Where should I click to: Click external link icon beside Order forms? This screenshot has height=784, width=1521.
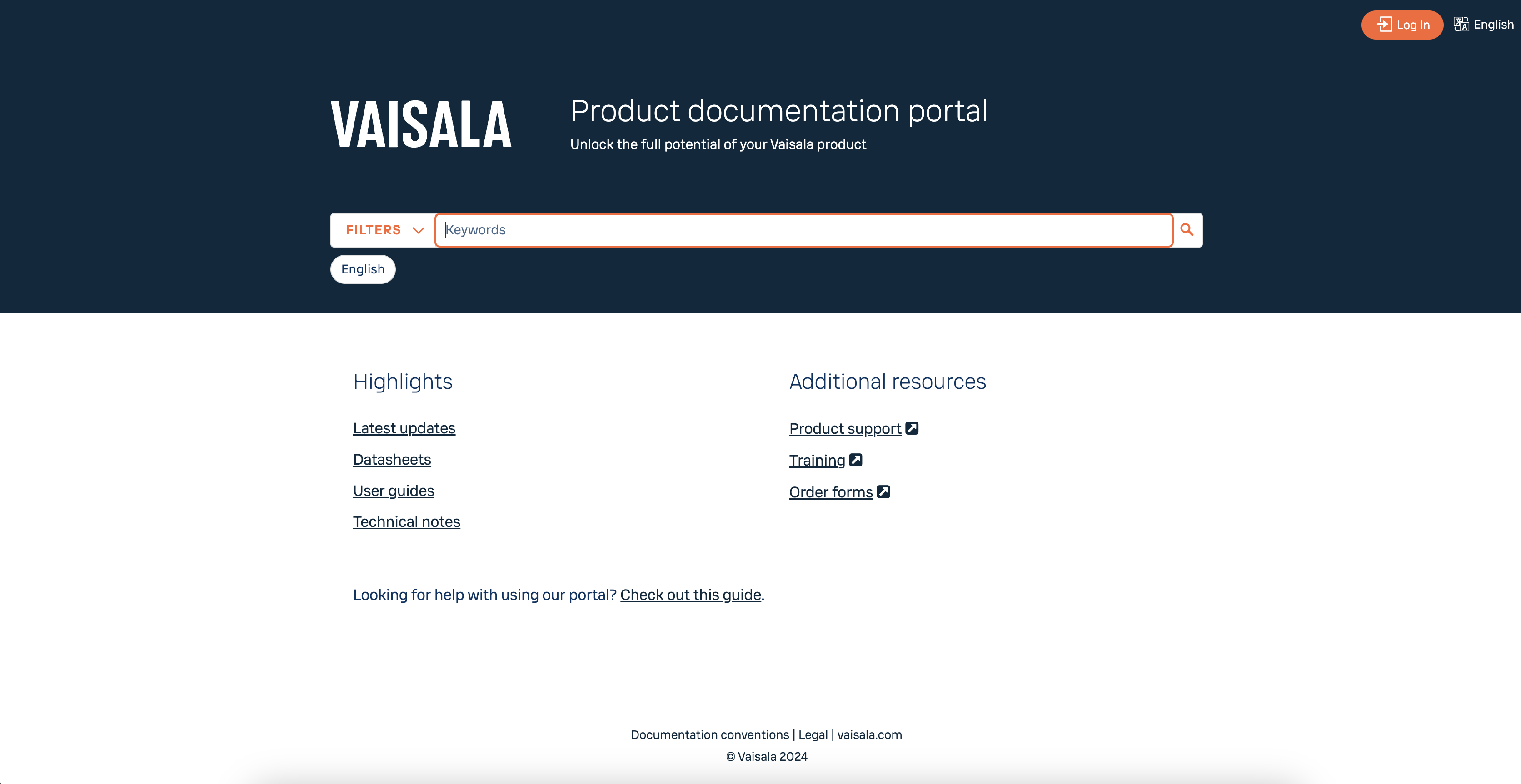point(883,492)
